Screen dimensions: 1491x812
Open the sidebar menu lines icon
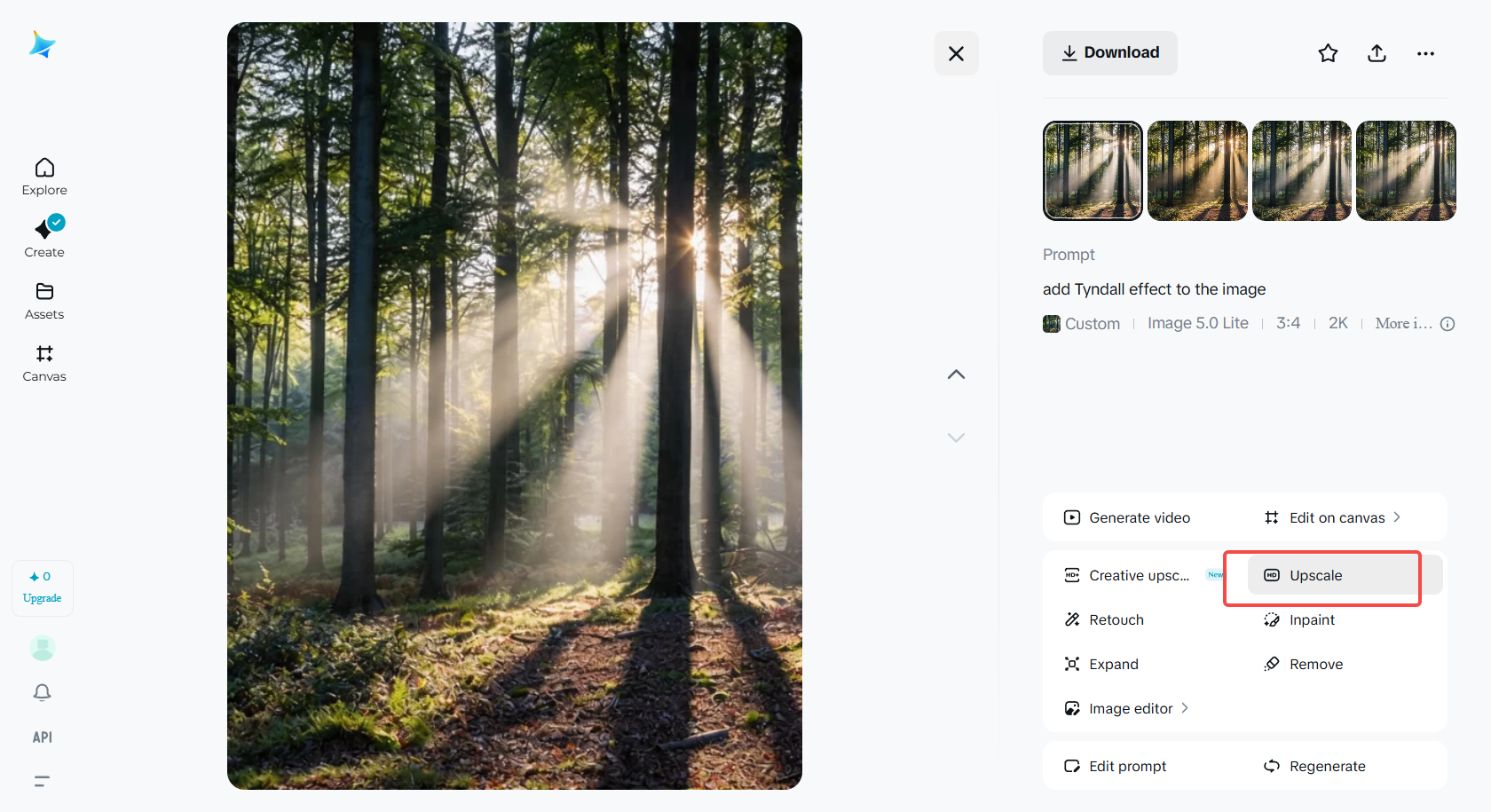point(42,782)
